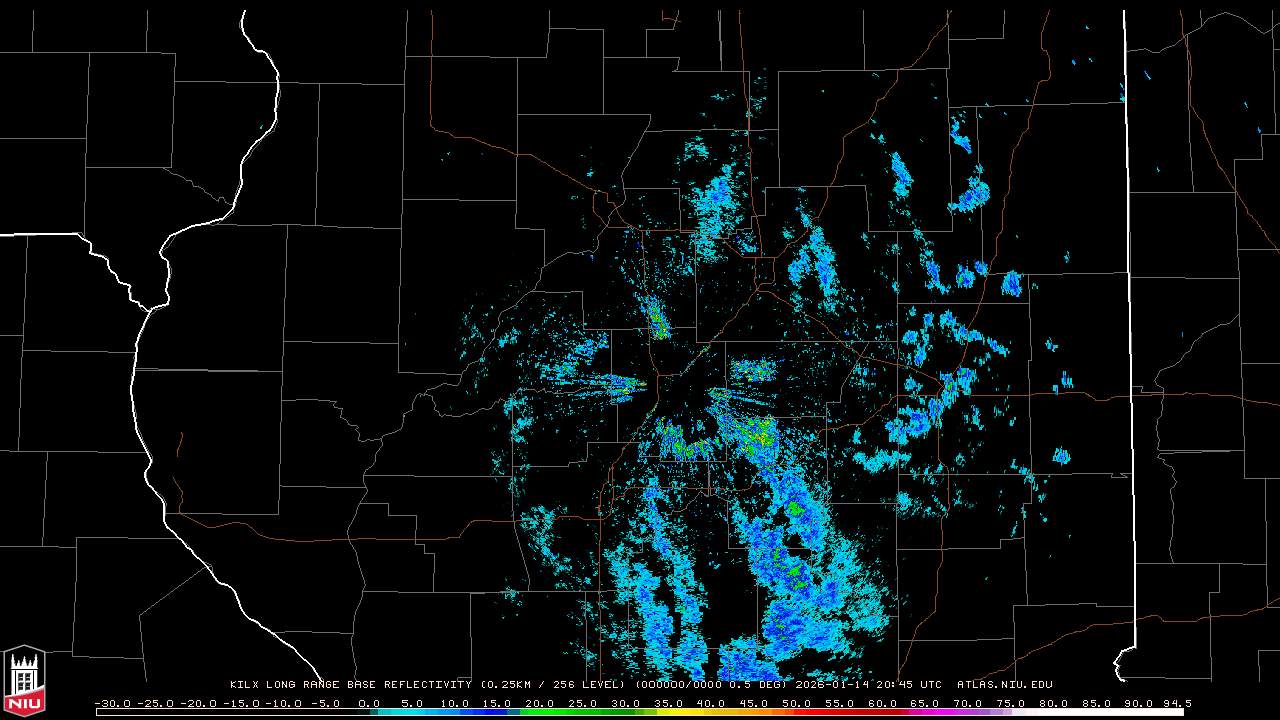Click the 80.0 value label on color scale
Image resolution: width=1280 pixels, height=720 pixels.
click(x=1054, y=703)
